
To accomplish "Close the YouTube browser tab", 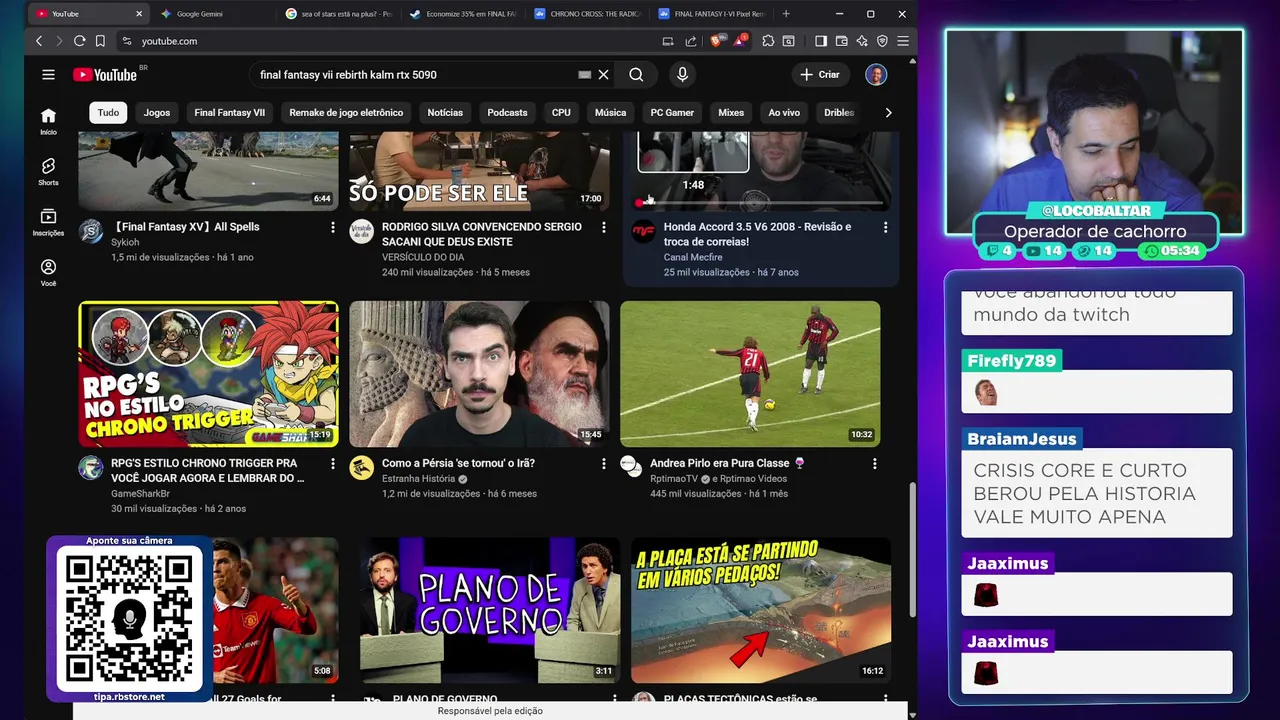I will click(x=138, y=14).
